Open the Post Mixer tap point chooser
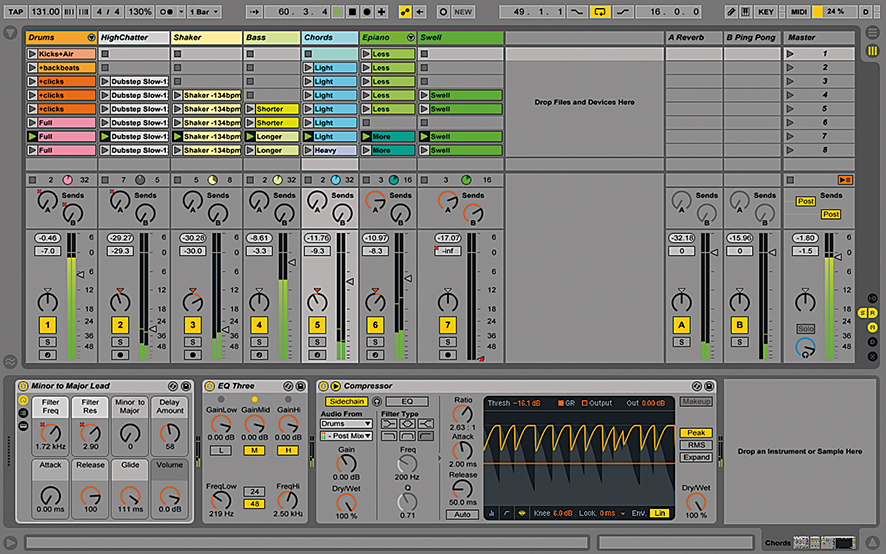The width and height of the screenshot is (886, 554). (x=346, y=436)
